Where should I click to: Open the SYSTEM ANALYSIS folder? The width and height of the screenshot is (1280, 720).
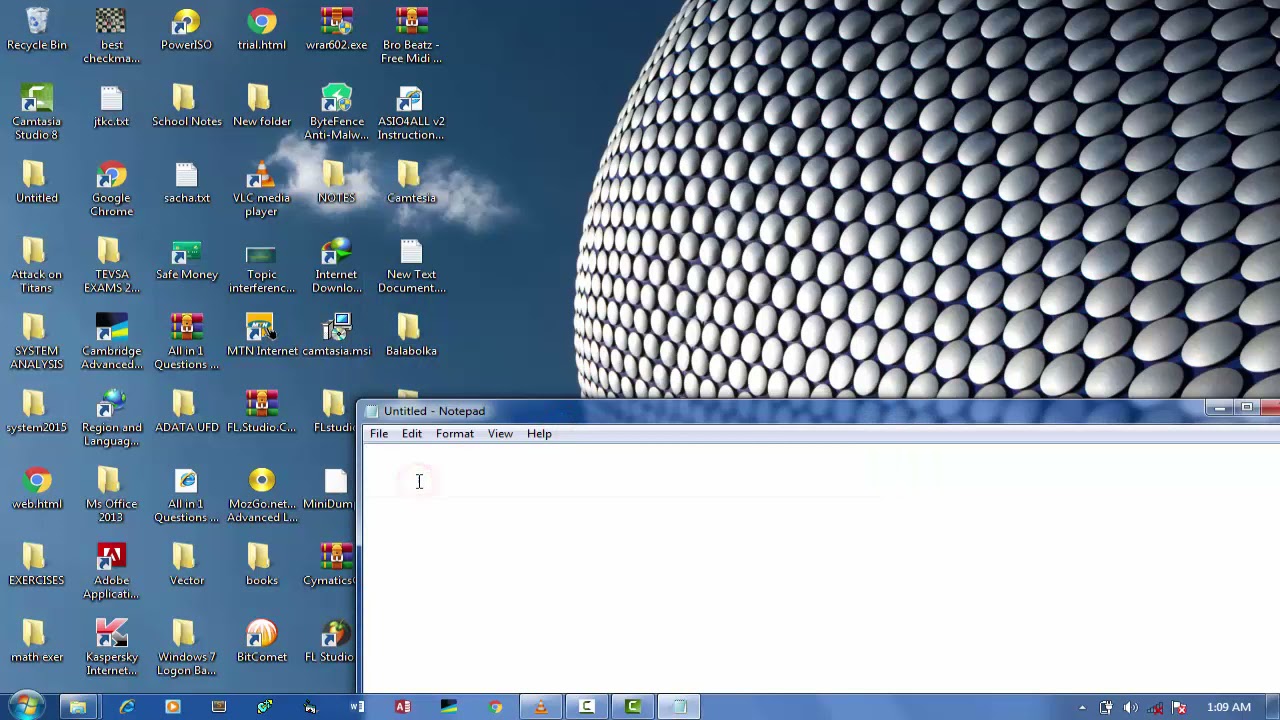tap(37, 343)
